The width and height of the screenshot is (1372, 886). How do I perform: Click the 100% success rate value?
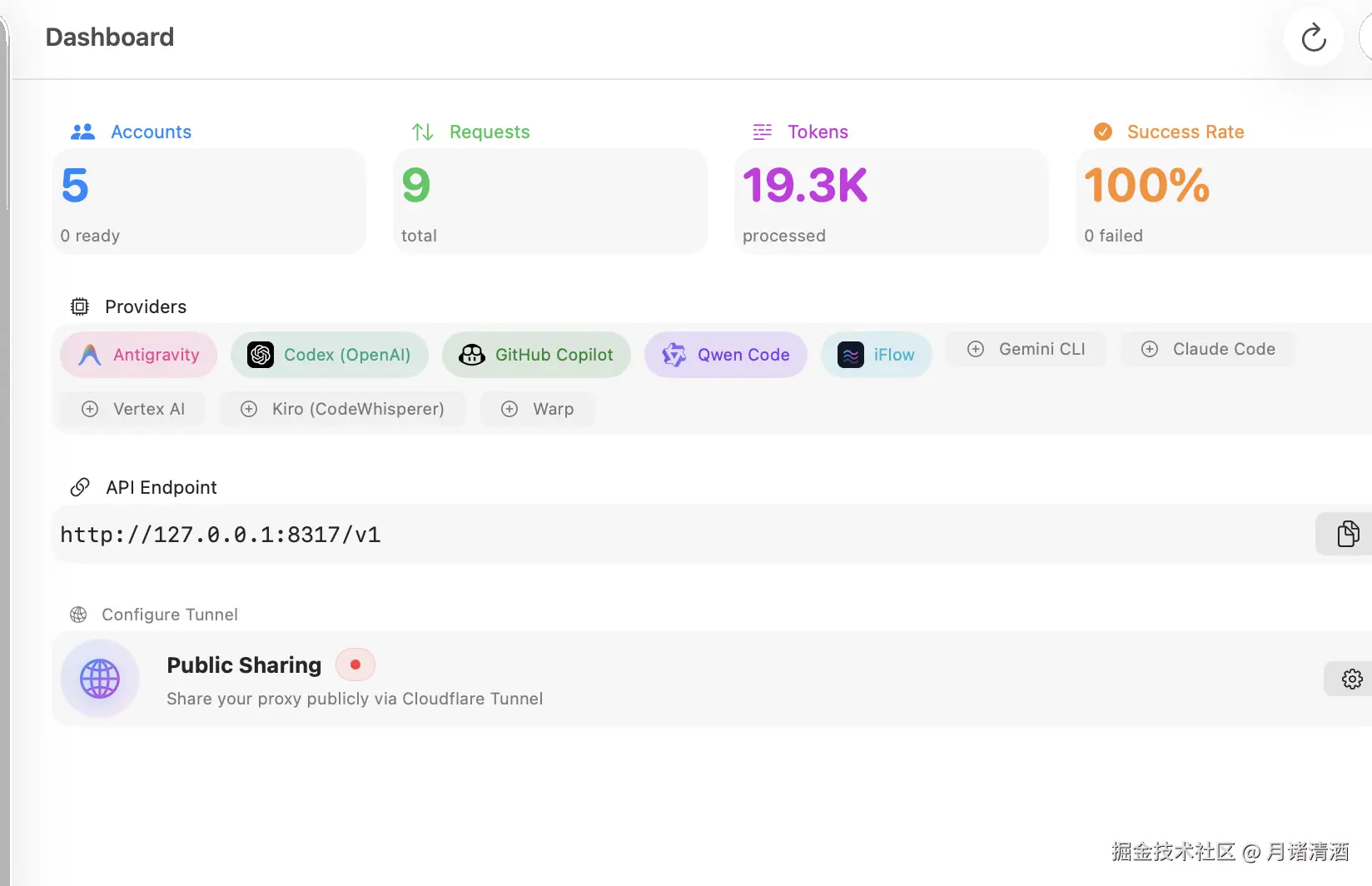coord(1146,185)
